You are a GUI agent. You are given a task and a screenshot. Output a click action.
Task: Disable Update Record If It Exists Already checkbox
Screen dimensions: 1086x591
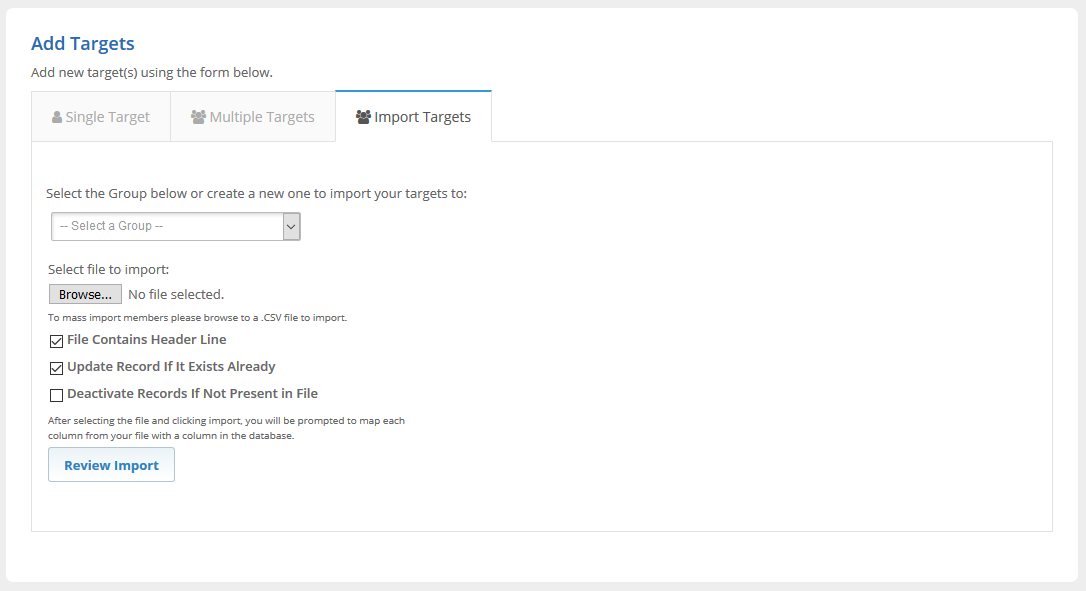click(57, 368)
